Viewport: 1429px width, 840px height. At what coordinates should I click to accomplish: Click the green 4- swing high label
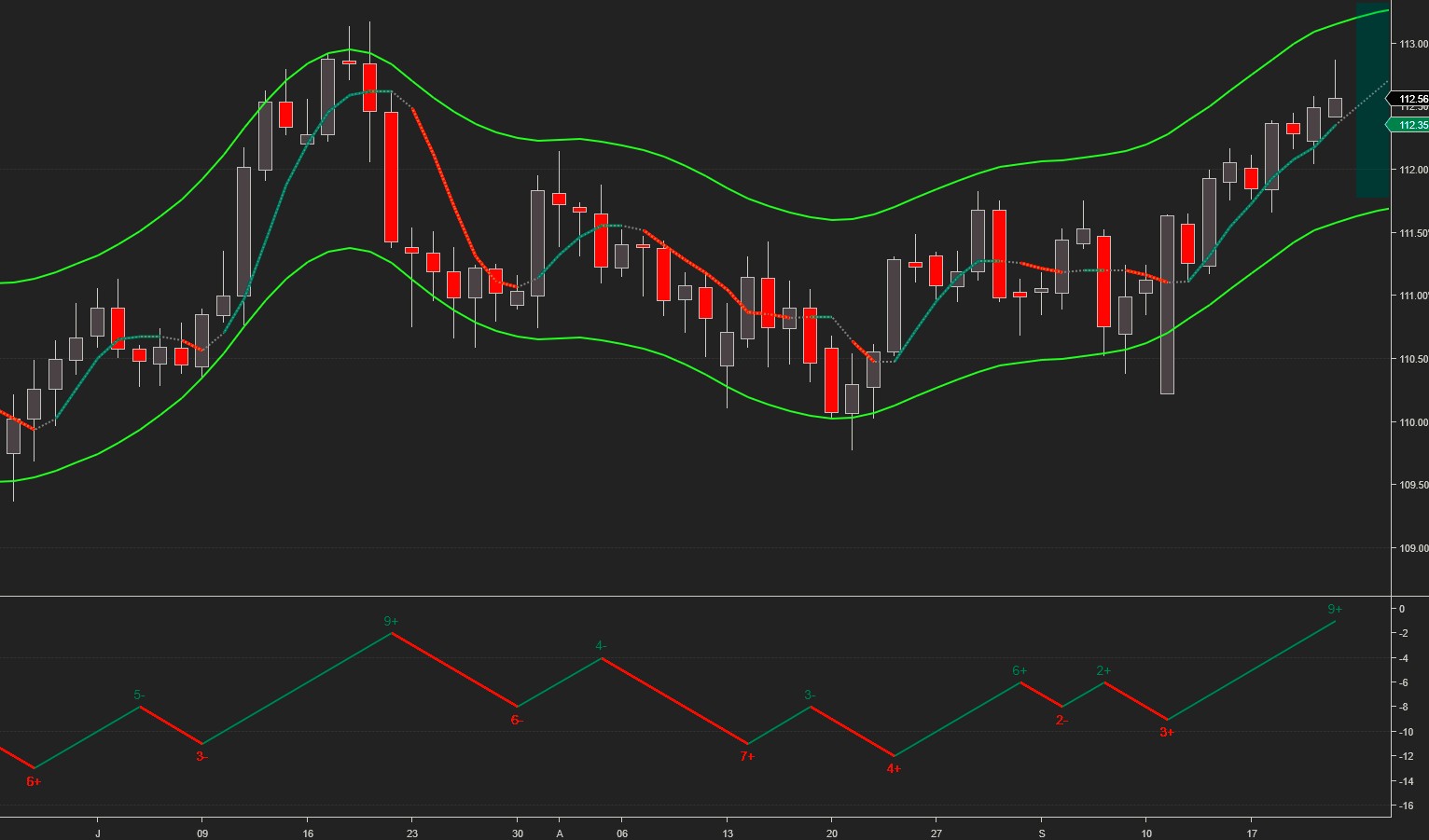[x=601, y=645]
